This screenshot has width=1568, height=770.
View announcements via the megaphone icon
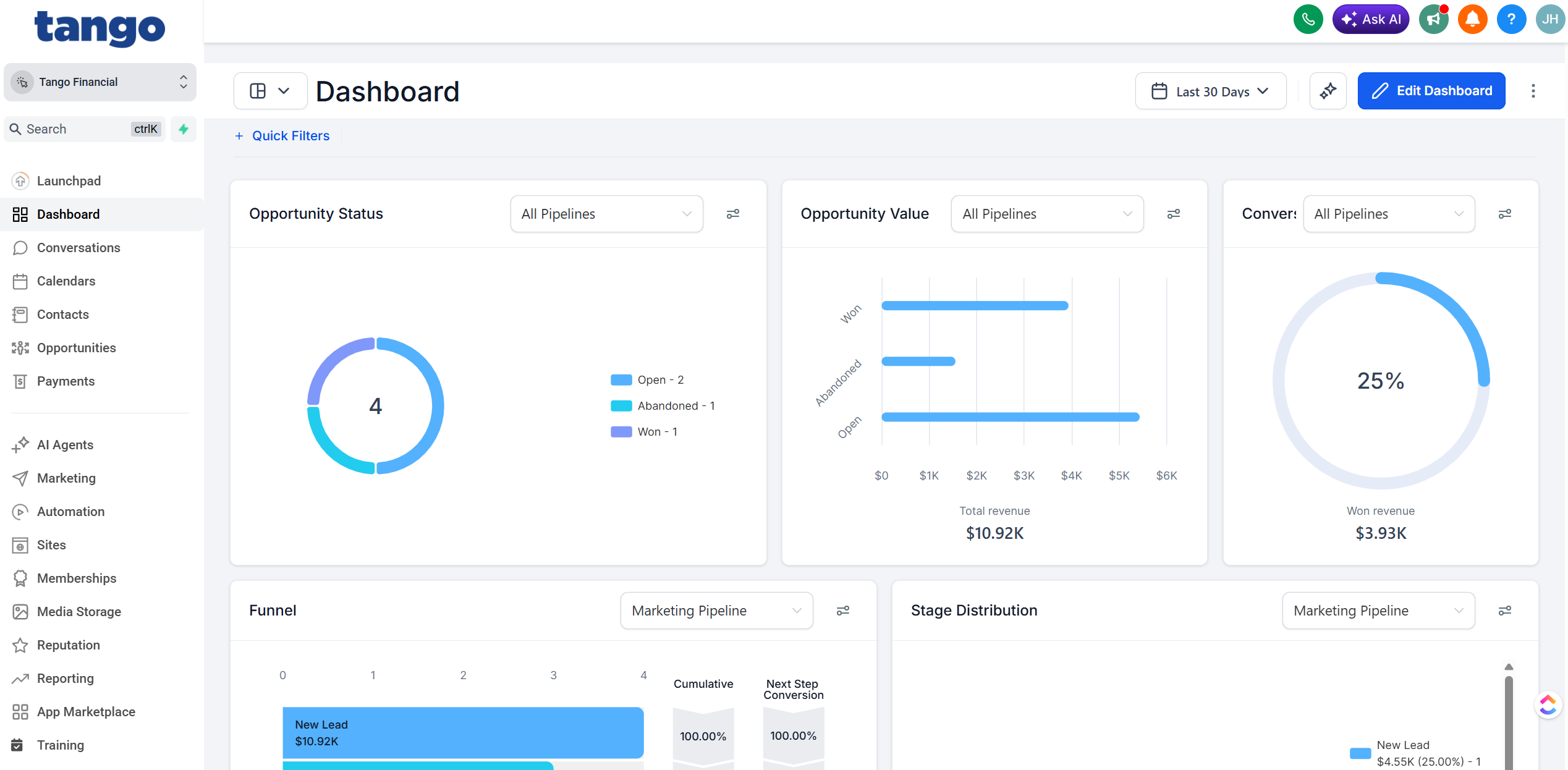point(1433,19)
